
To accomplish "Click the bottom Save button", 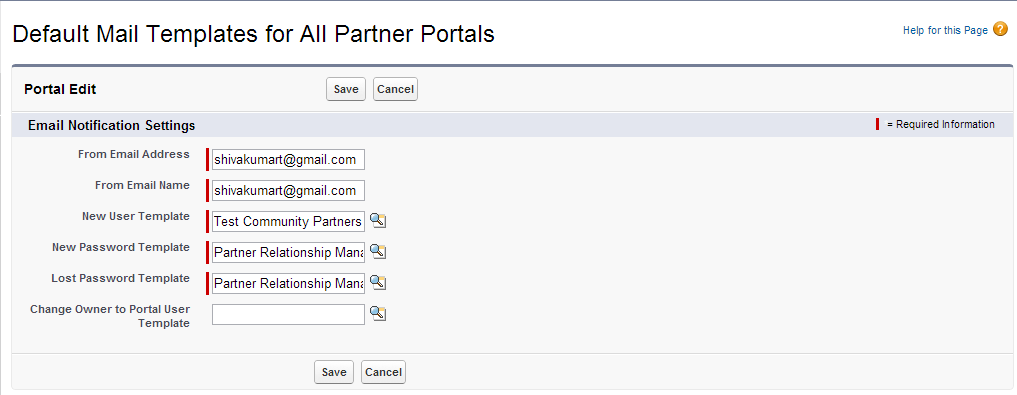I will 334,372.
